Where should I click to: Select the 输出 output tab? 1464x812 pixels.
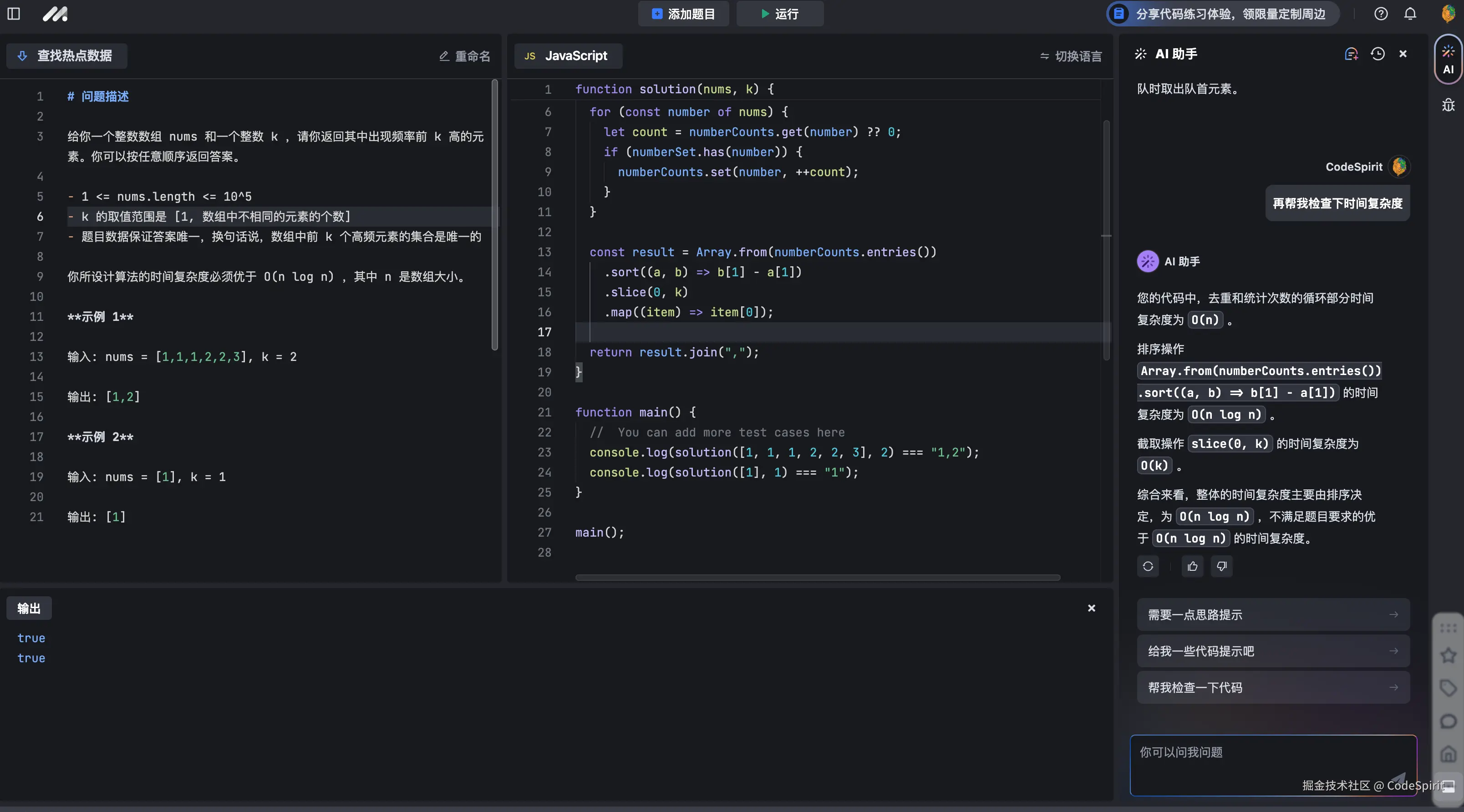click(x=30, y=608)
